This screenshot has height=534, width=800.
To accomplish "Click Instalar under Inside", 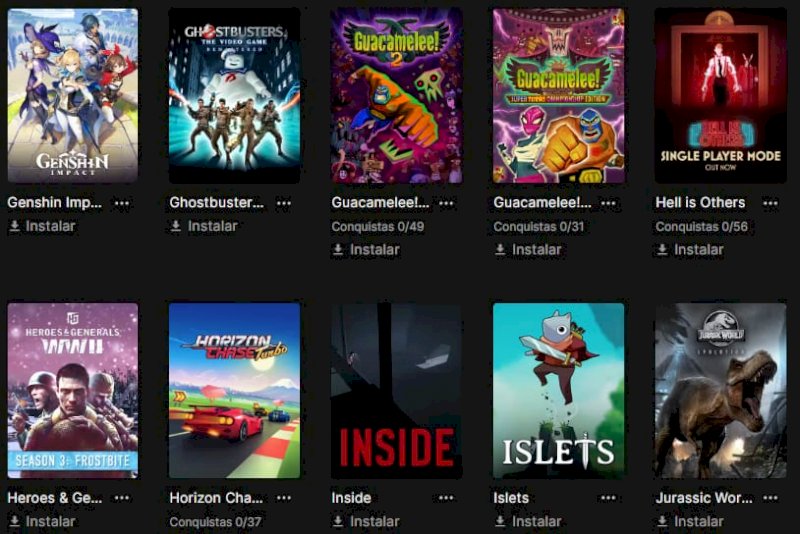I will point(366,521).
